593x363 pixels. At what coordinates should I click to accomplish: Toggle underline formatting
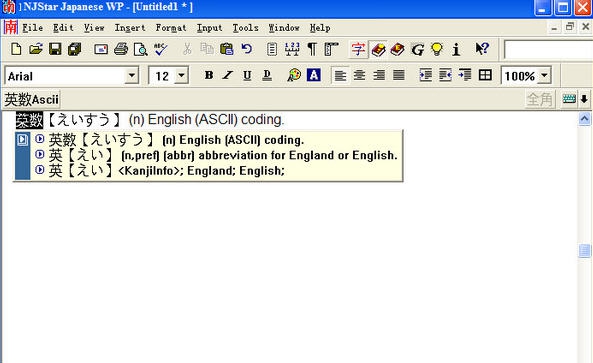click(x=247, y=76)
